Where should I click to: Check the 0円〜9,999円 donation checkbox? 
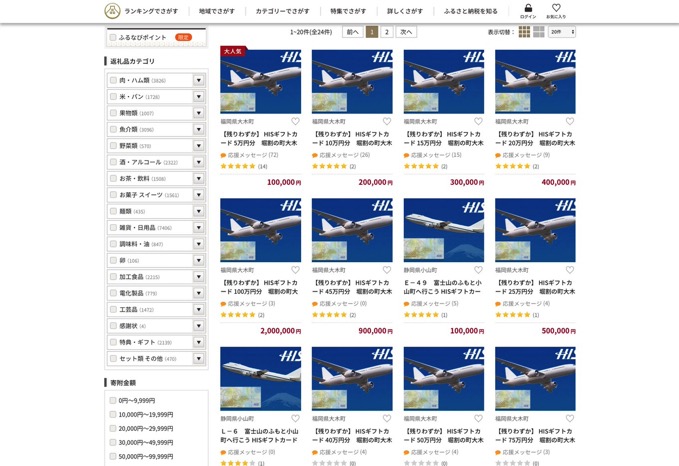click(x=113, y=401)
